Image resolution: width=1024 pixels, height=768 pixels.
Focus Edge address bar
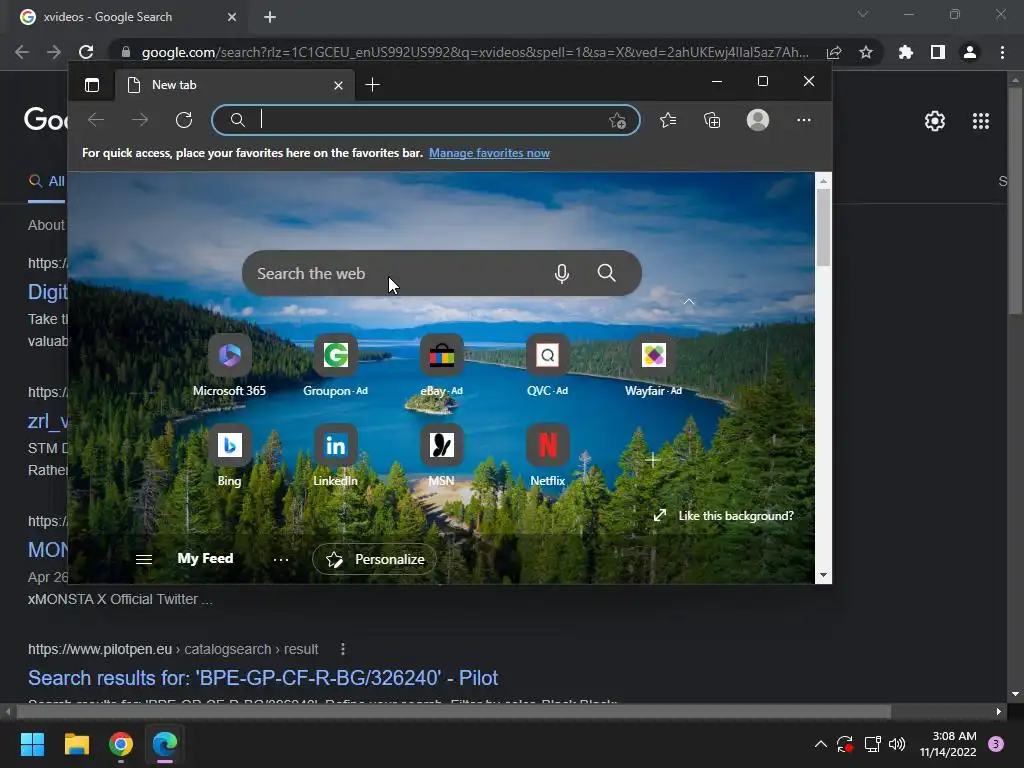click(x=426, y=120)
